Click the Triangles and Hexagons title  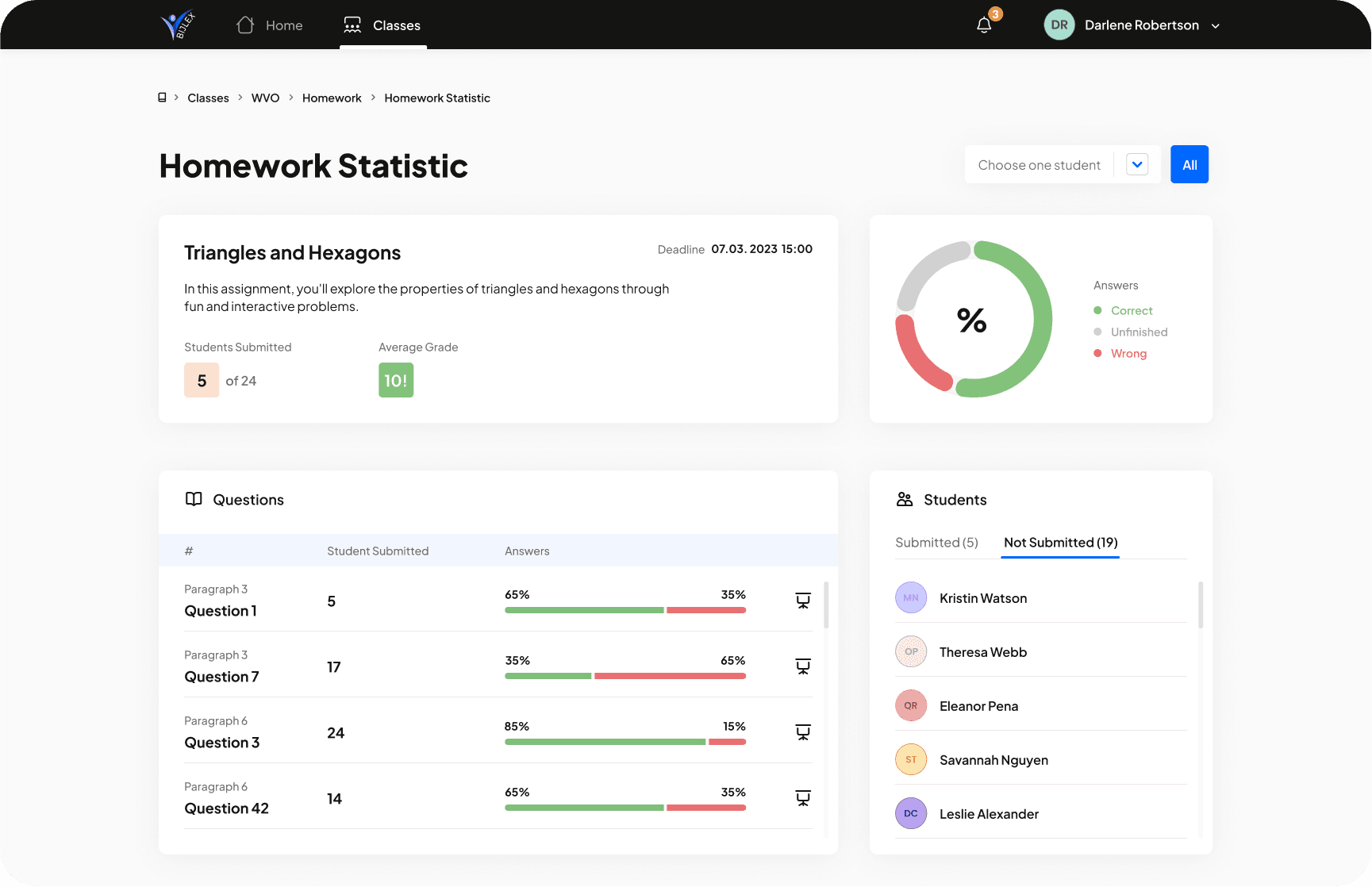[x=292, y=252]
